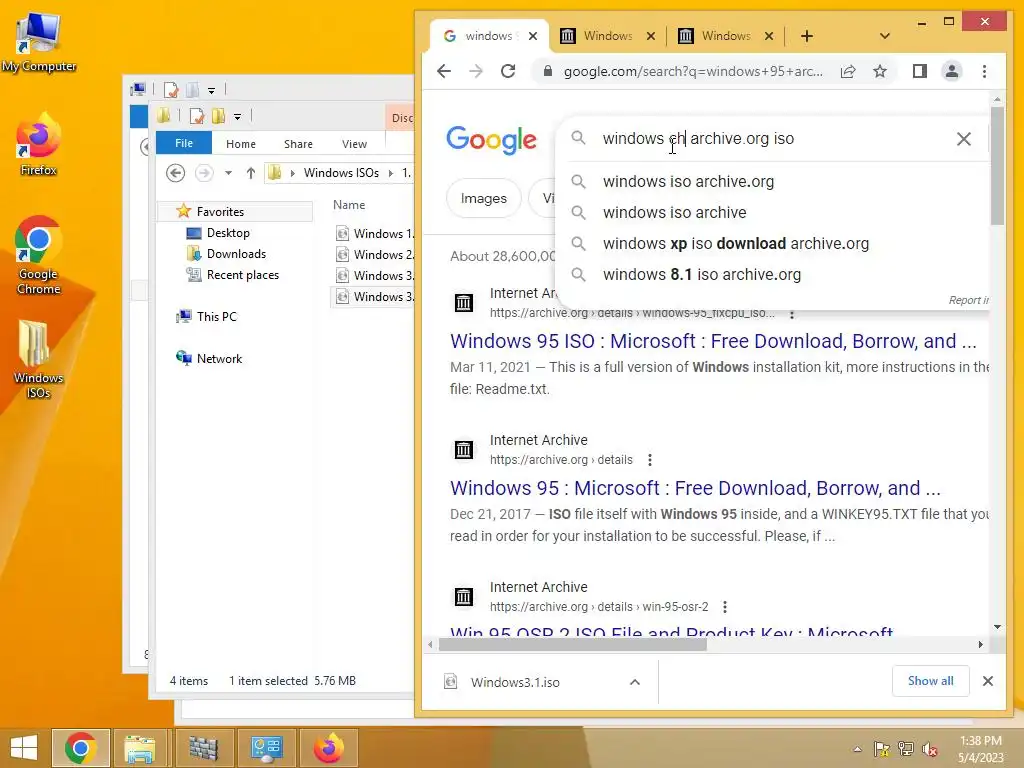Select suggestion 'windows iso archive.org'
Viewport: 1024px width, 768px height.
688,182
